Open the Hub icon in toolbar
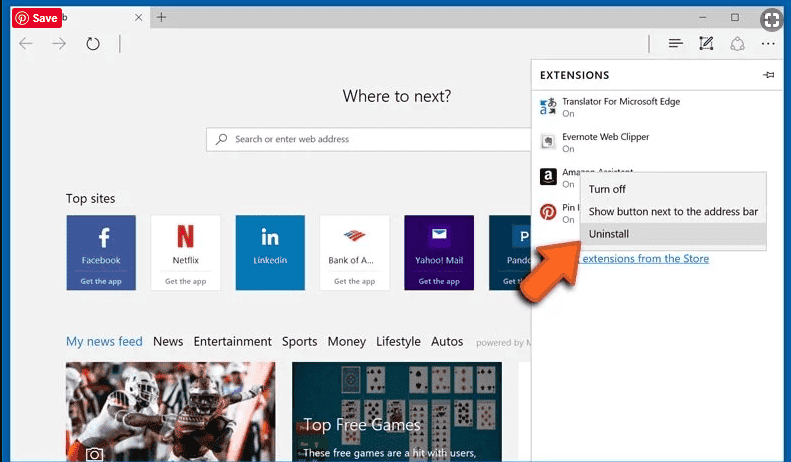Image resolution: width=791 pixels, height=462 pixels. 675,44
